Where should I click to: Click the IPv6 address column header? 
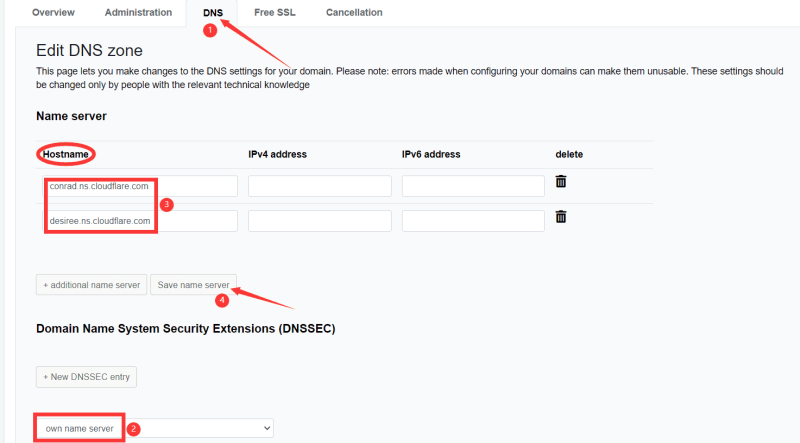pyautogui.click(x=431, y=154)
